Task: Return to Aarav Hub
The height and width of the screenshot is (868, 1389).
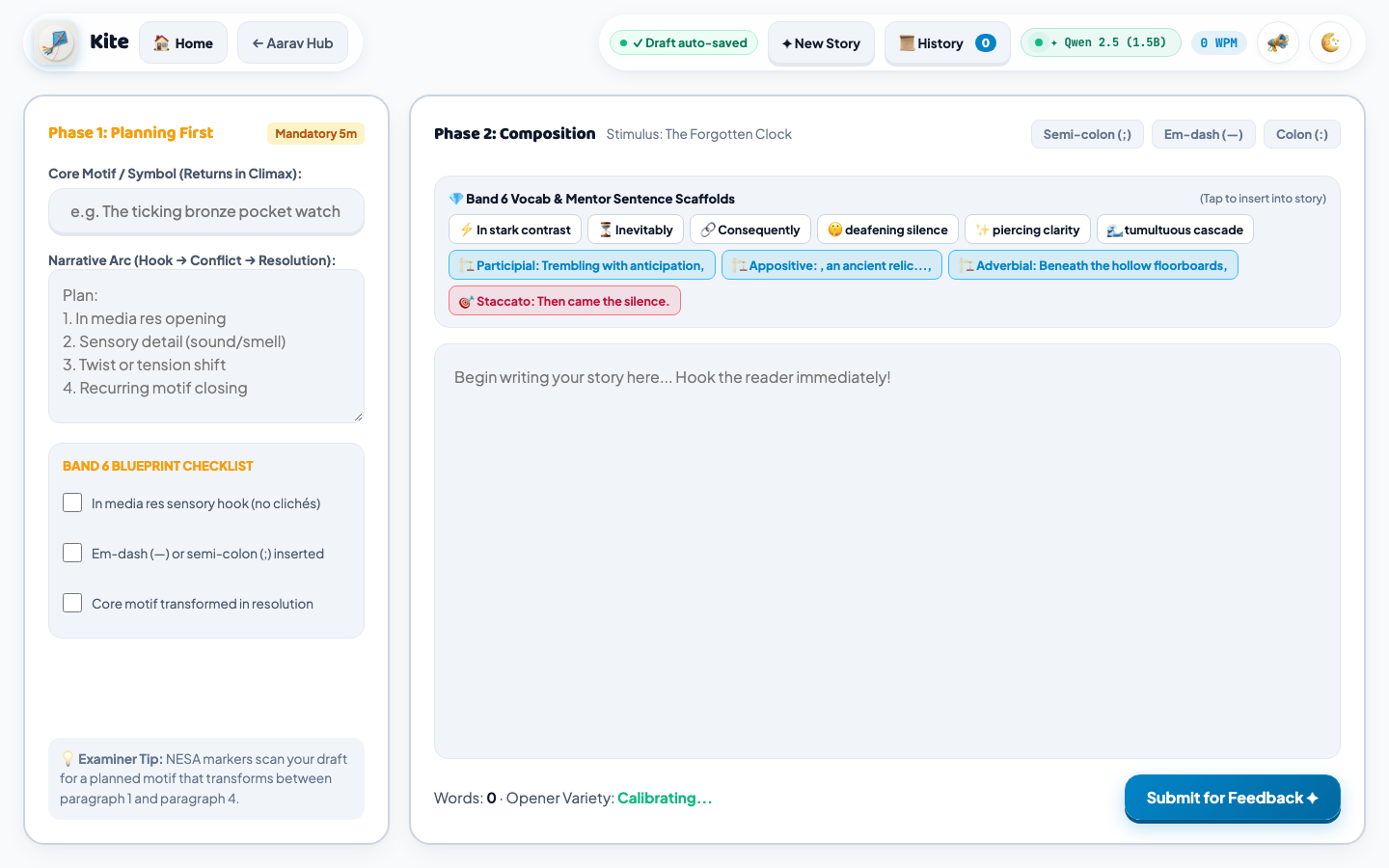Action: [x=292, y=43]
